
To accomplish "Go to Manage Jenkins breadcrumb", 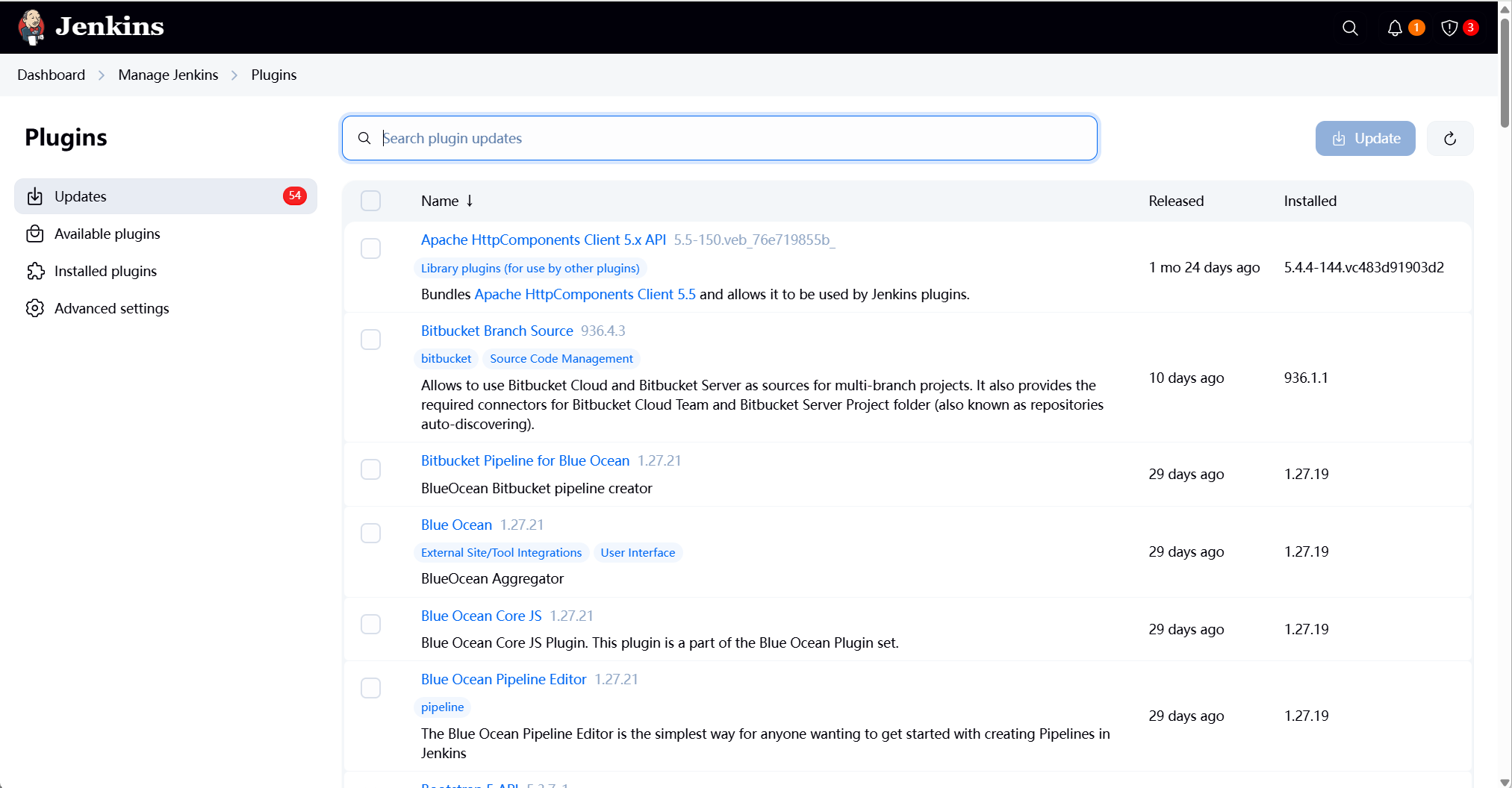I will click(168, 75).
